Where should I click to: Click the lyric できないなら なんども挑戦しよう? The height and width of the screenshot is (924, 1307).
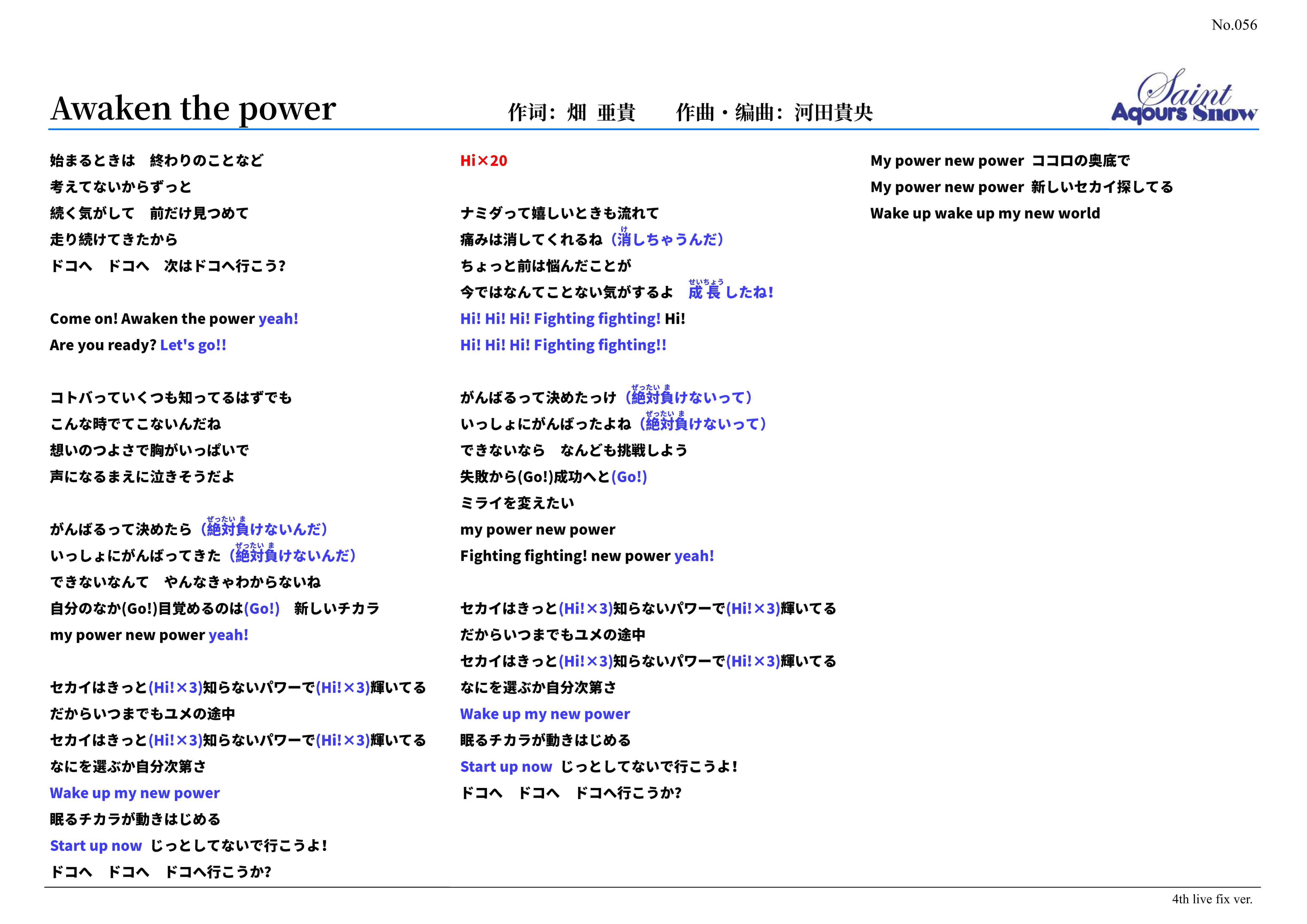pos(573,451)
